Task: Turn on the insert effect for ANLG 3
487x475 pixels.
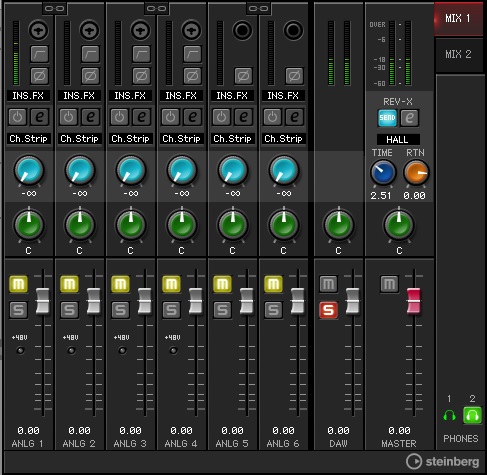Action: coord(119,117)
